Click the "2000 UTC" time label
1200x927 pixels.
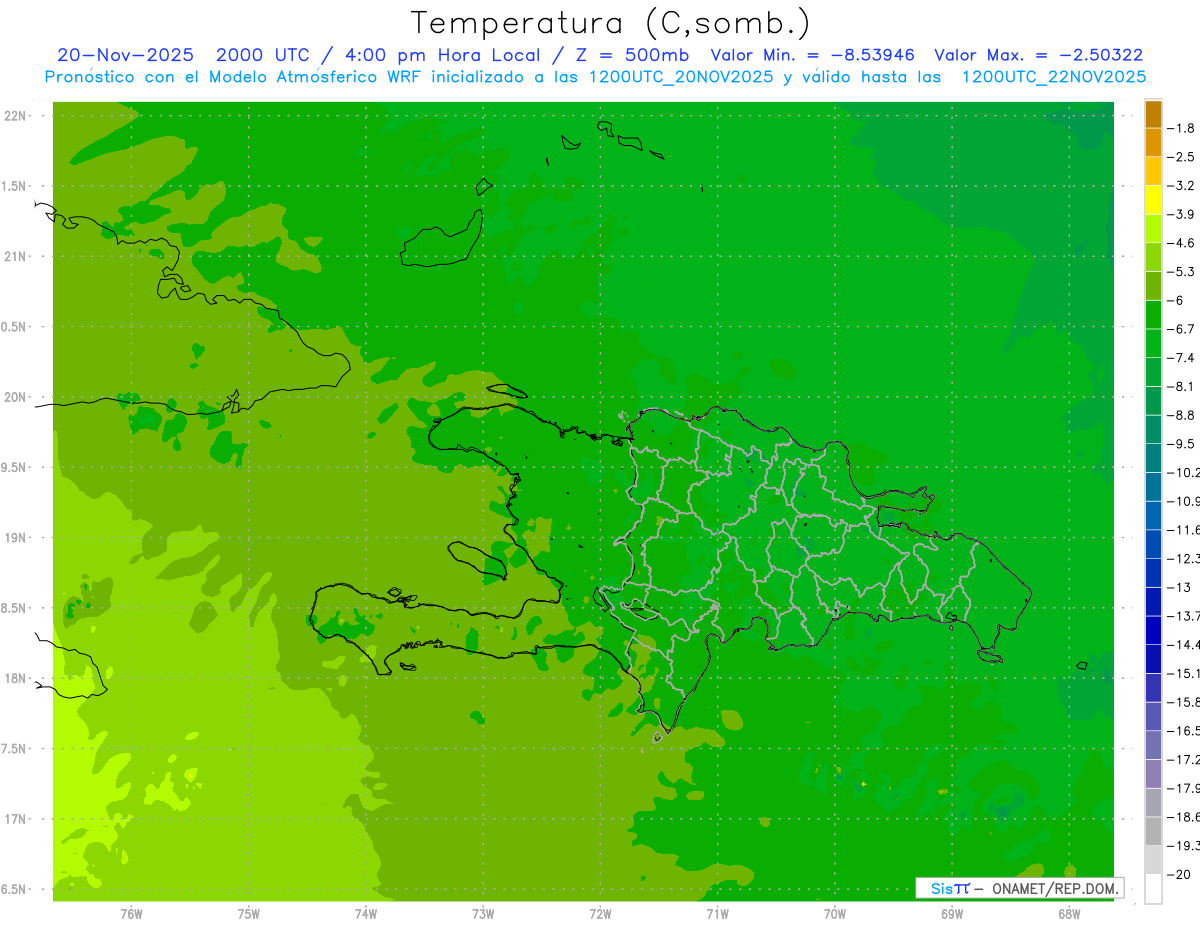262,55
